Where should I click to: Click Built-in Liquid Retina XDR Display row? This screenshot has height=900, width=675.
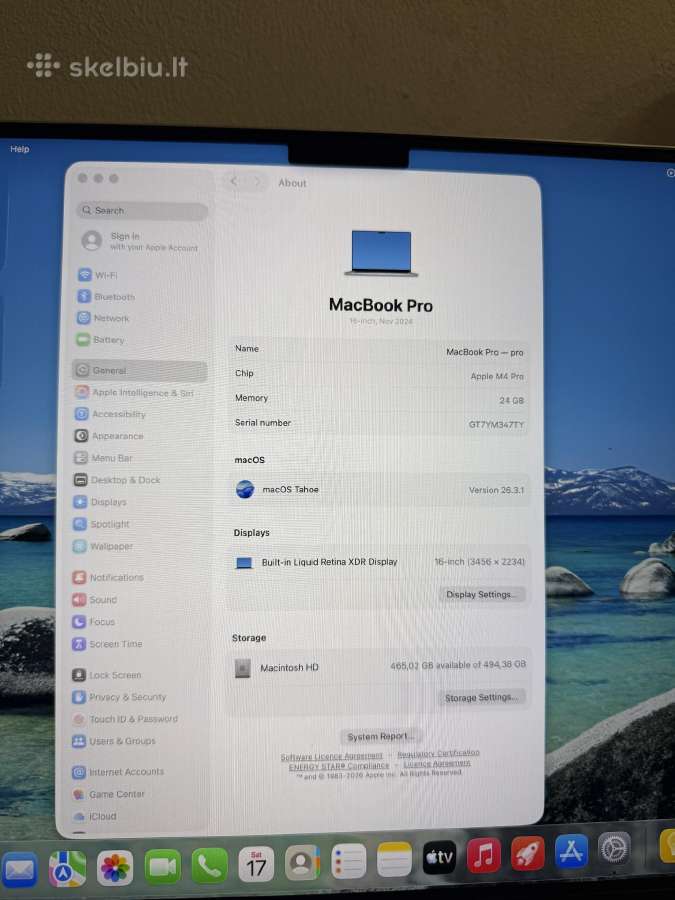pos(379,562)
